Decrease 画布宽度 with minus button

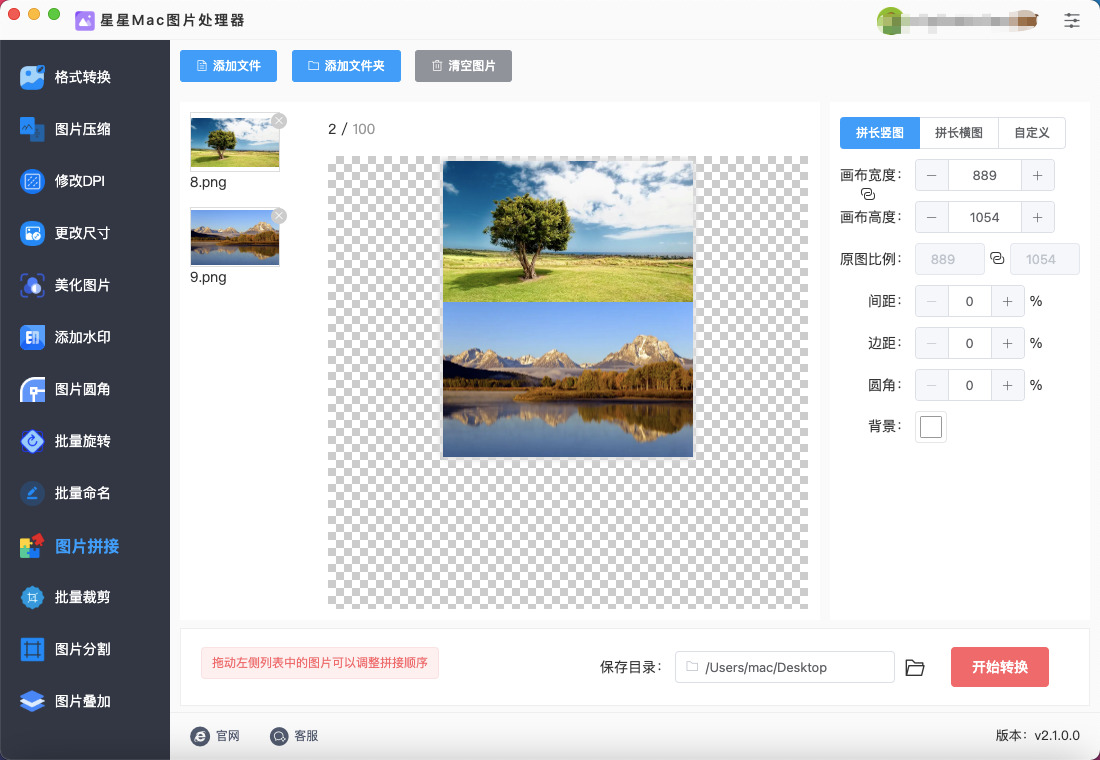[932, 175]
